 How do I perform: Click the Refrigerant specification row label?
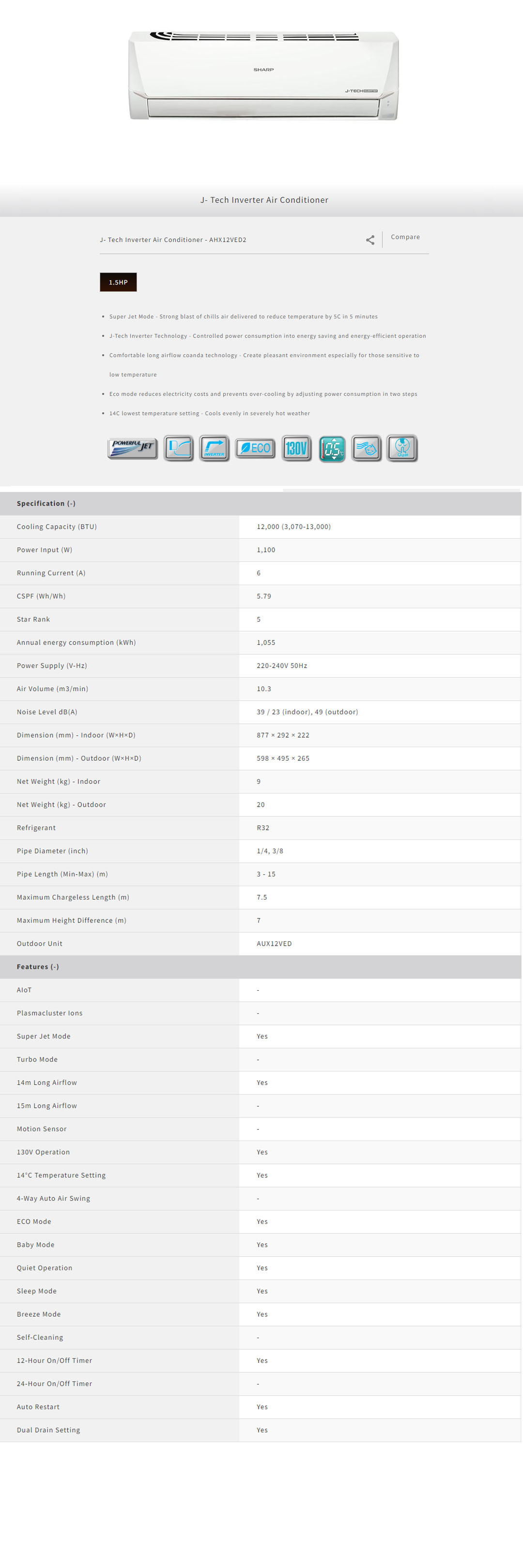(36, 828)
